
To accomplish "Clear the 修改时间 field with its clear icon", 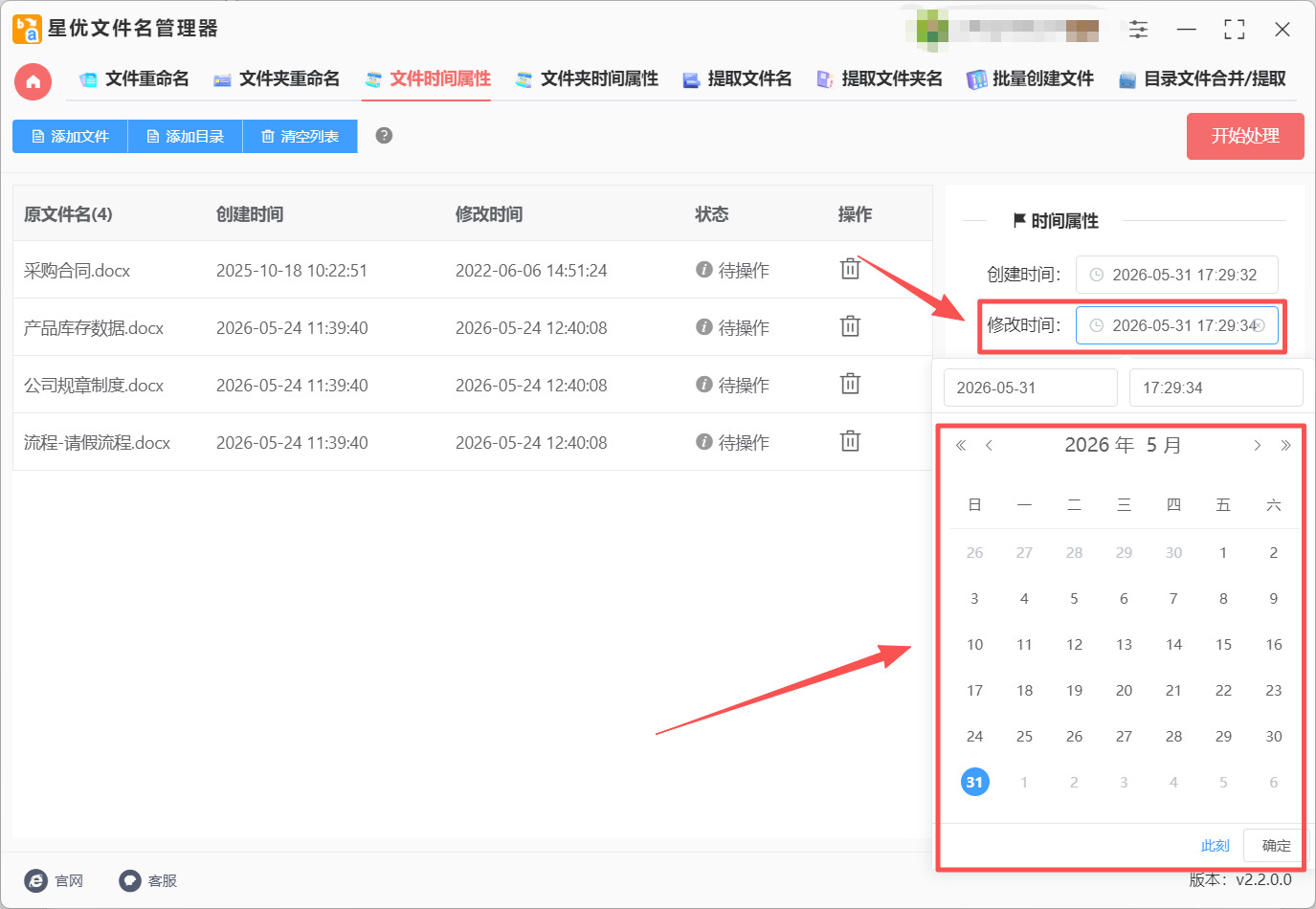I will (1260, 325).
